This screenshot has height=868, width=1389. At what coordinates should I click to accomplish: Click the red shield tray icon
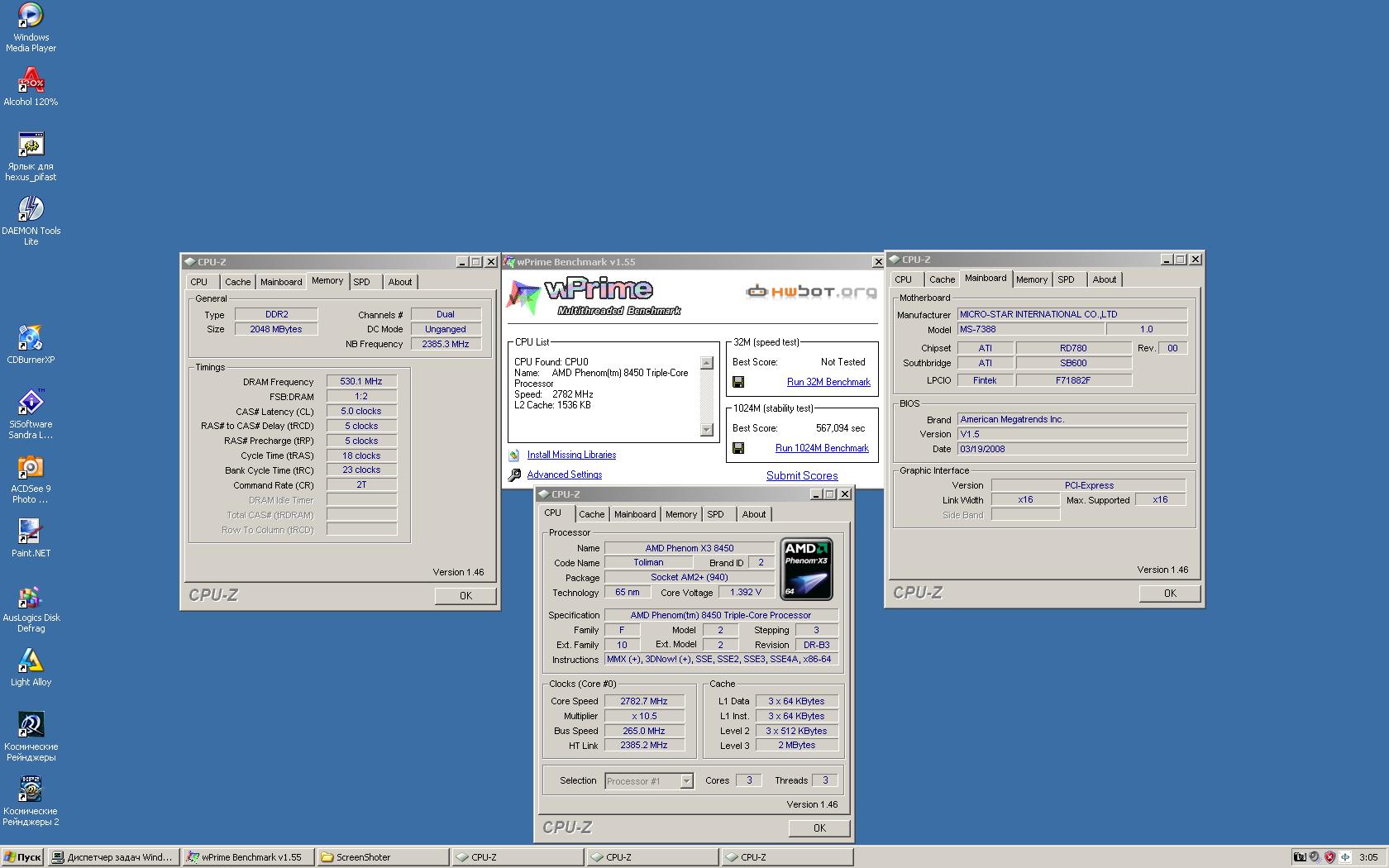click(1329, 857)
